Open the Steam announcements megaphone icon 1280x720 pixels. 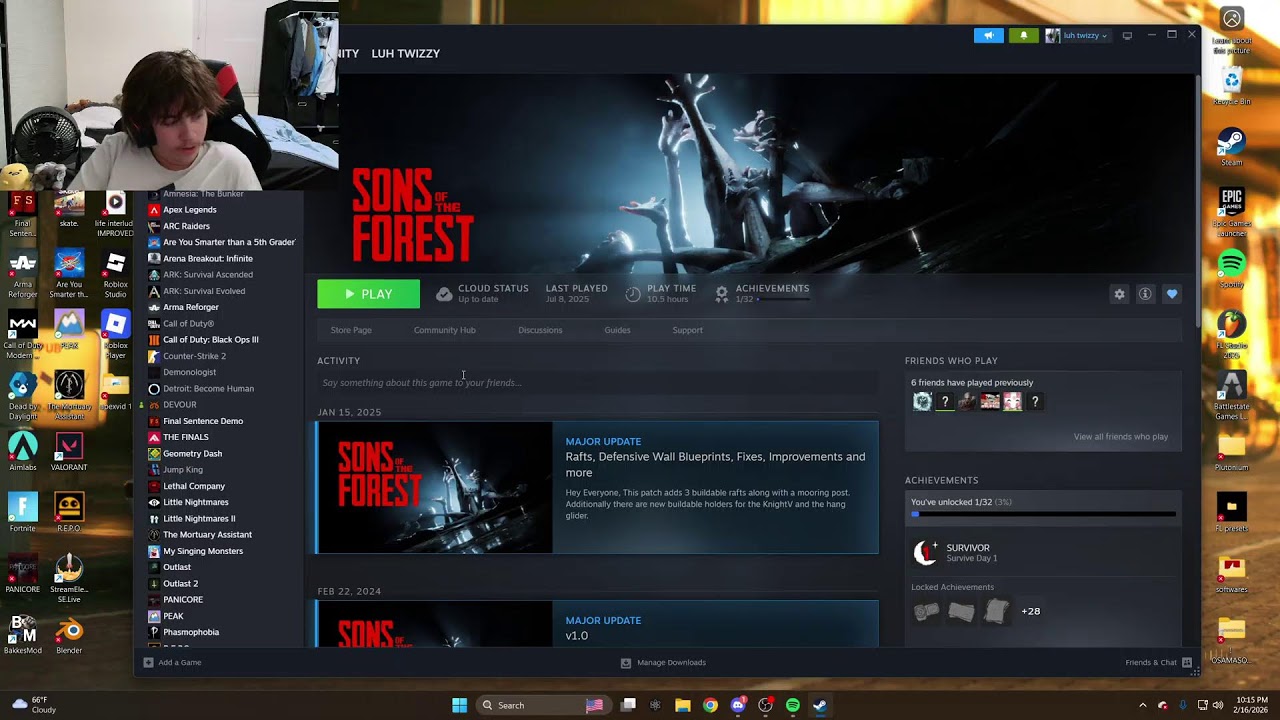tap(988, 35)
